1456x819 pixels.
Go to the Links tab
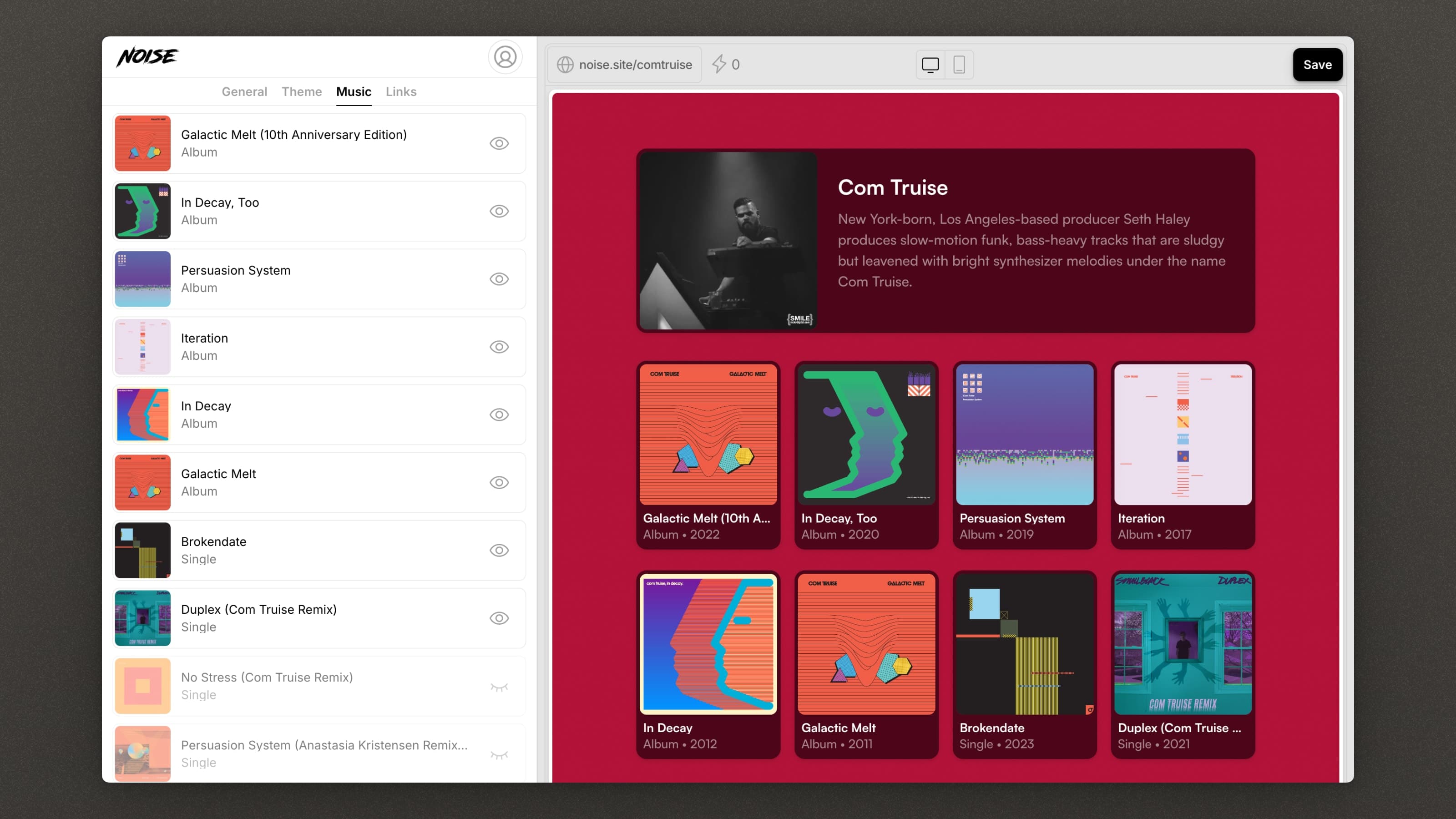coord(401,91)
